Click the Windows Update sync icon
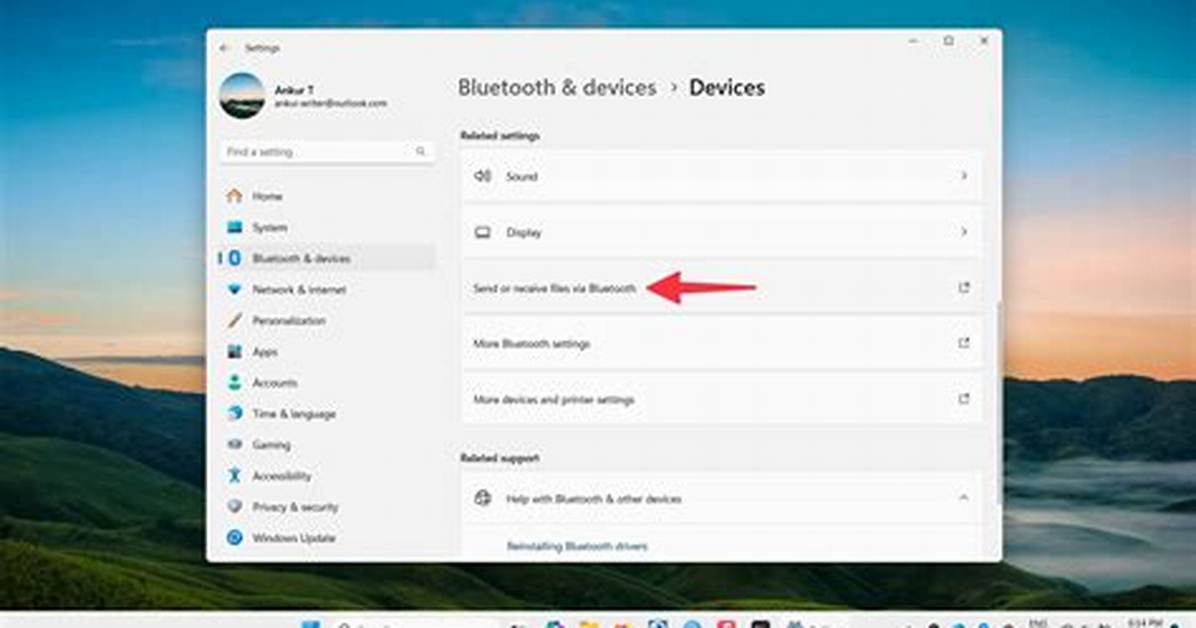Image resolution: width=1196 pixels, height=628 pixels. (235, 538)
